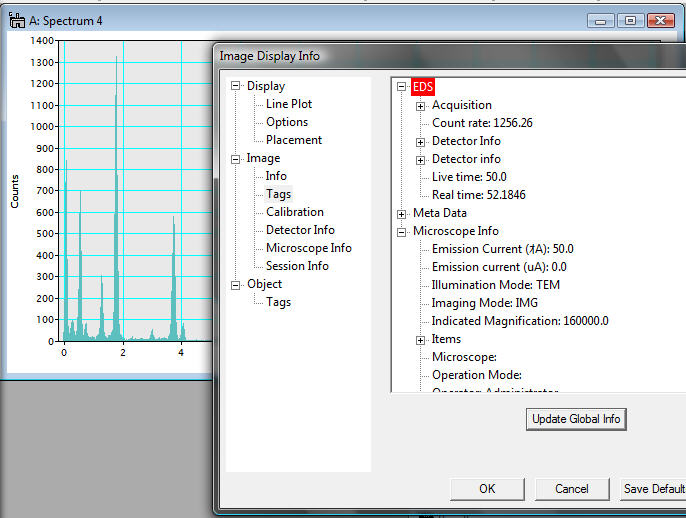Collapse the EDS tag group

(x=401, y=87)
